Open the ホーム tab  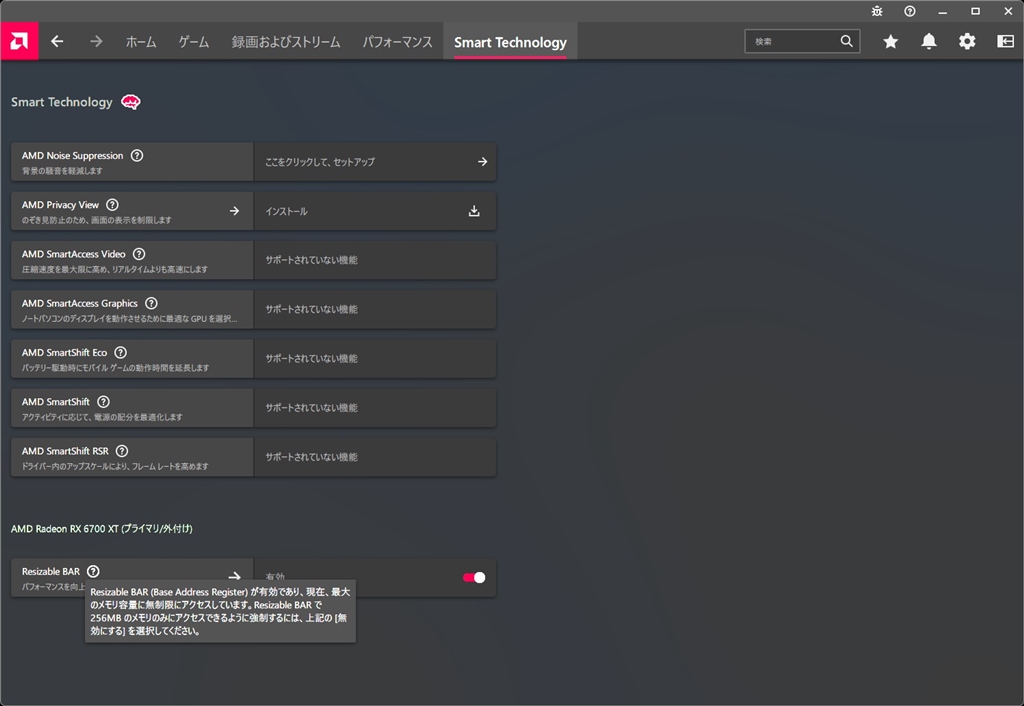[x=141, y=42]
